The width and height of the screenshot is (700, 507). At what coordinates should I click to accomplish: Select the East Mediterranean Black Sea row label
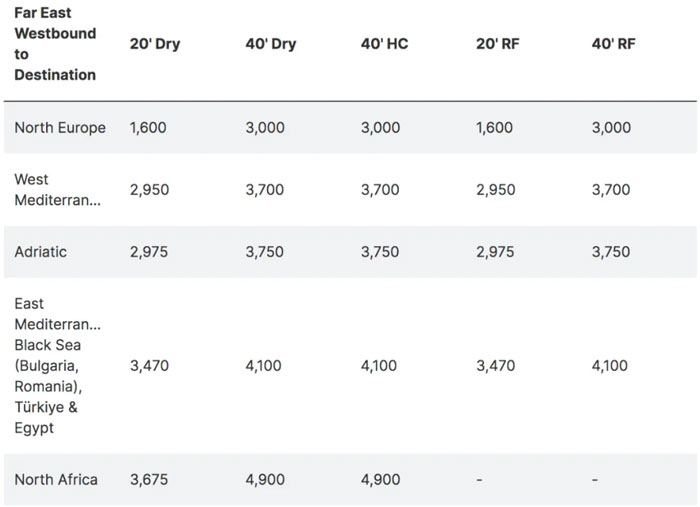[x=58, y=366]
